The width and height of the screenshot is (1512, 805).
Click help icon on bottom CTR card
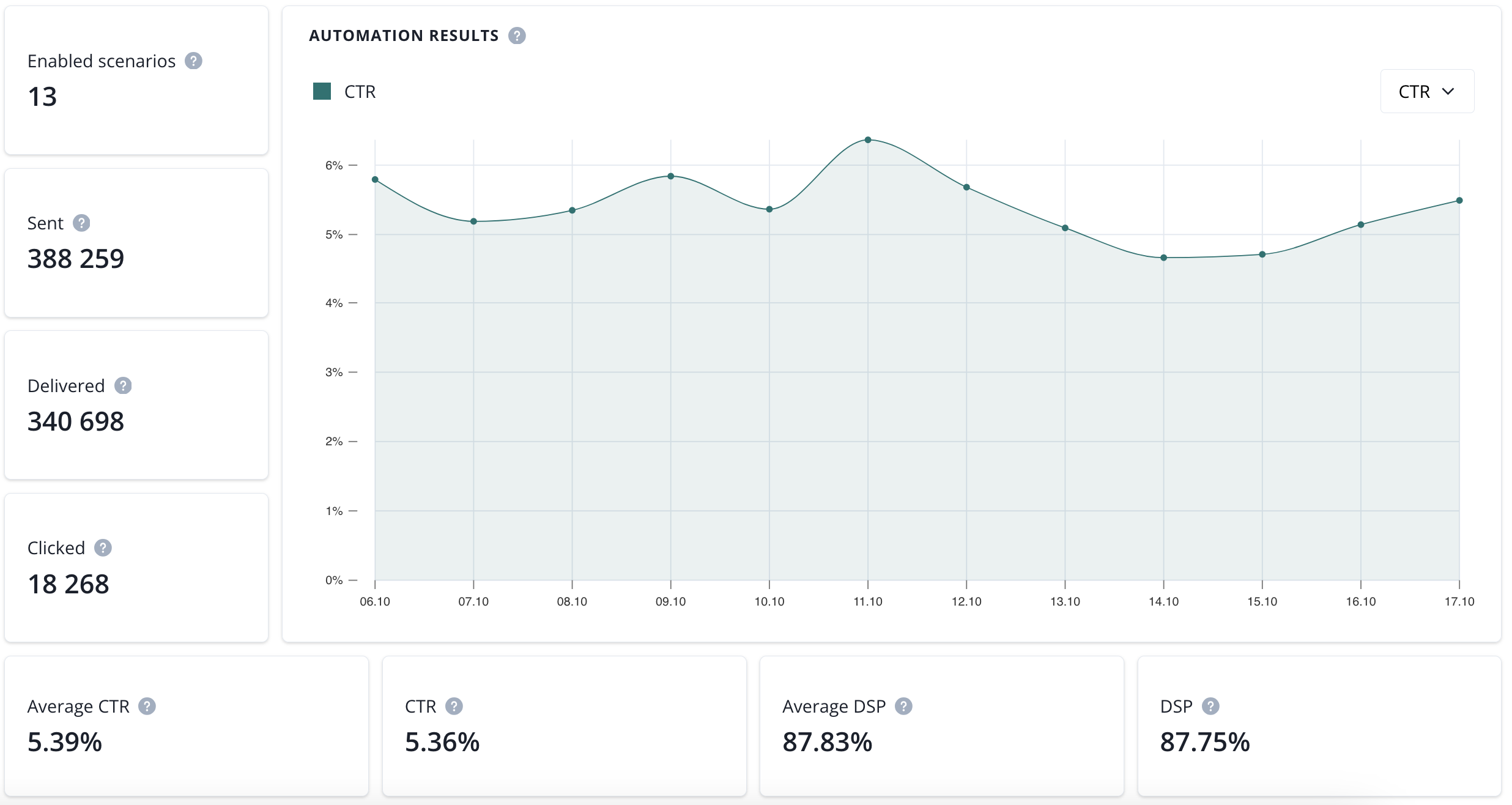pos(454,707)
